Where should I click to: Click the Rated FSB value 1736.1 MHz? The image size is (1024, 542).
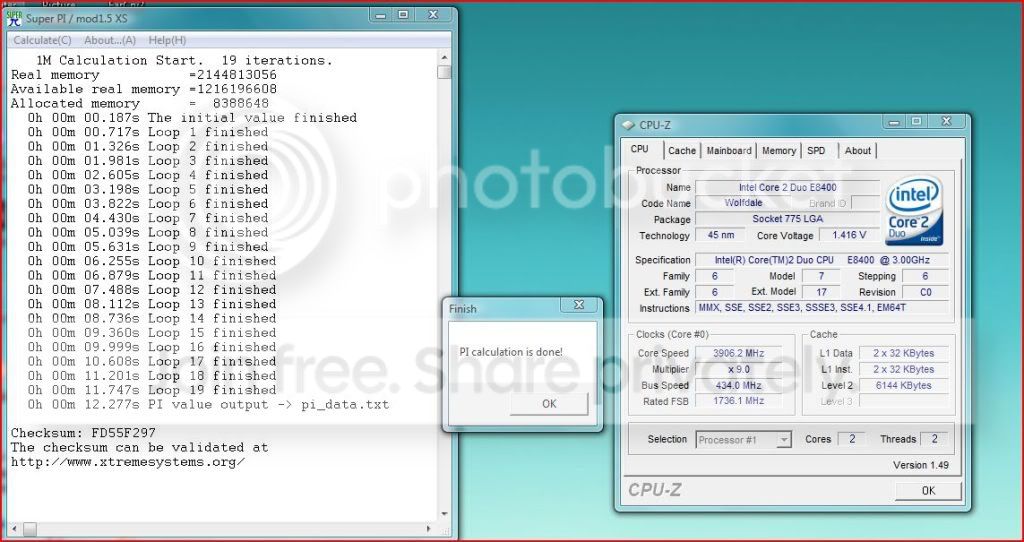tap(738, 401)
